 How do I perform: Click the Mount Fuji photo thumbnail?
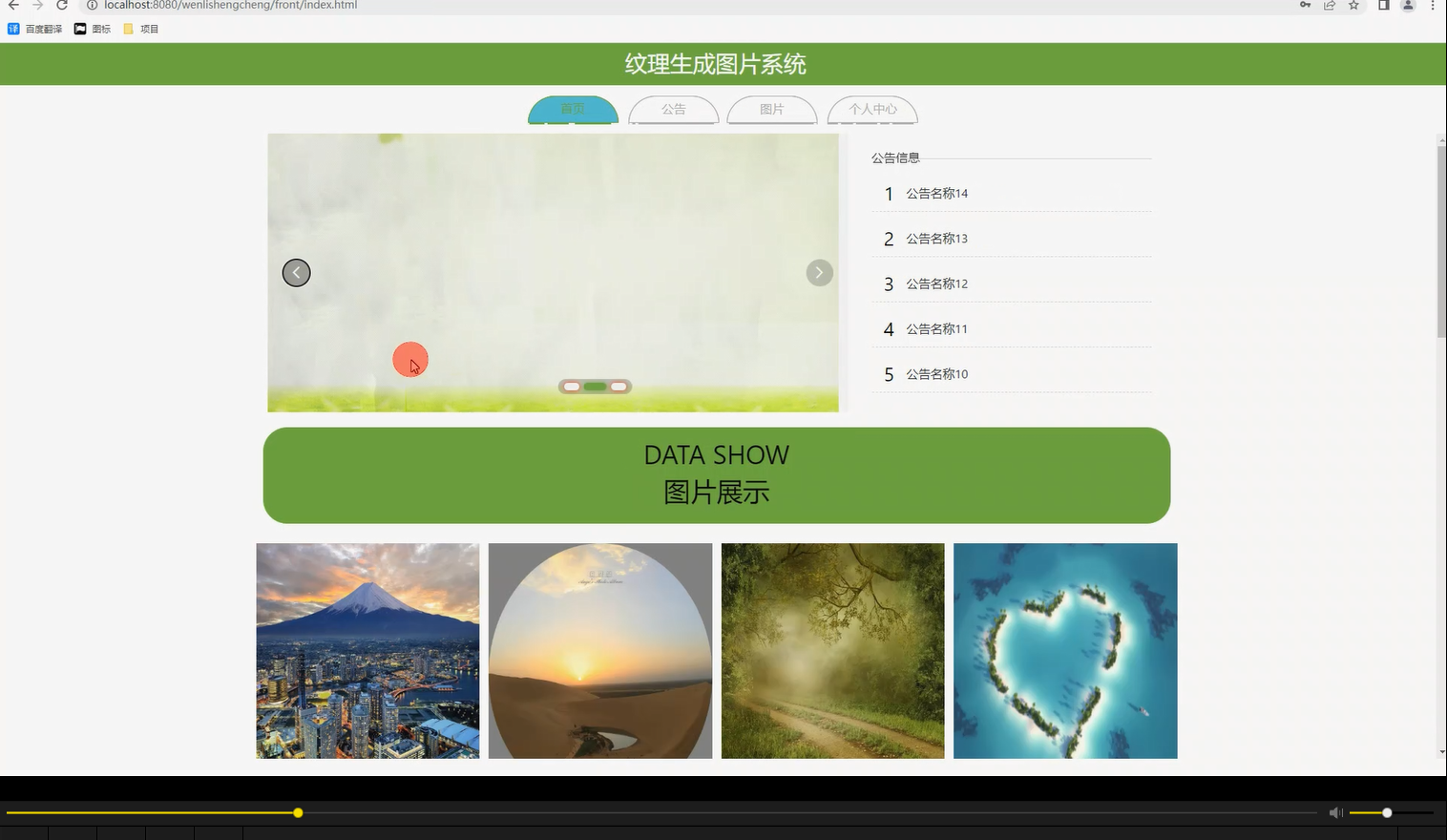click(367, 650)
